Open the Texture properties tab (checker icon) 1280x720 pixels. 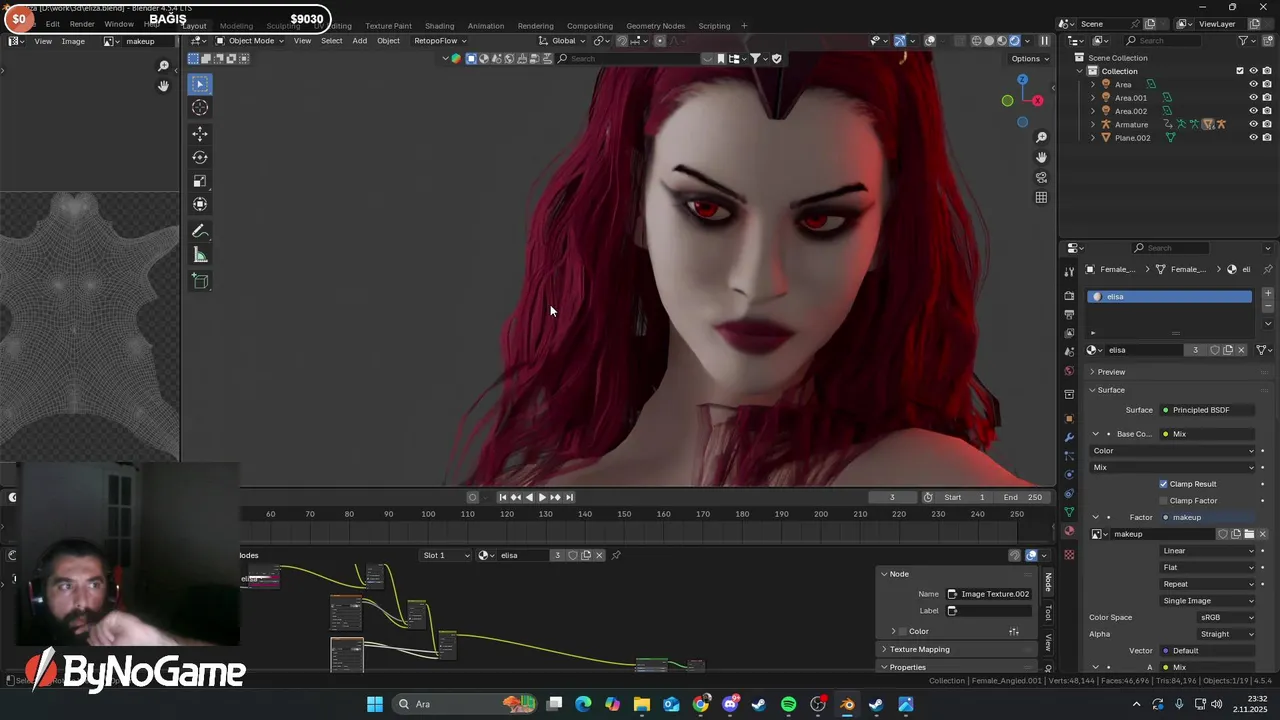tap(1069, 554)
